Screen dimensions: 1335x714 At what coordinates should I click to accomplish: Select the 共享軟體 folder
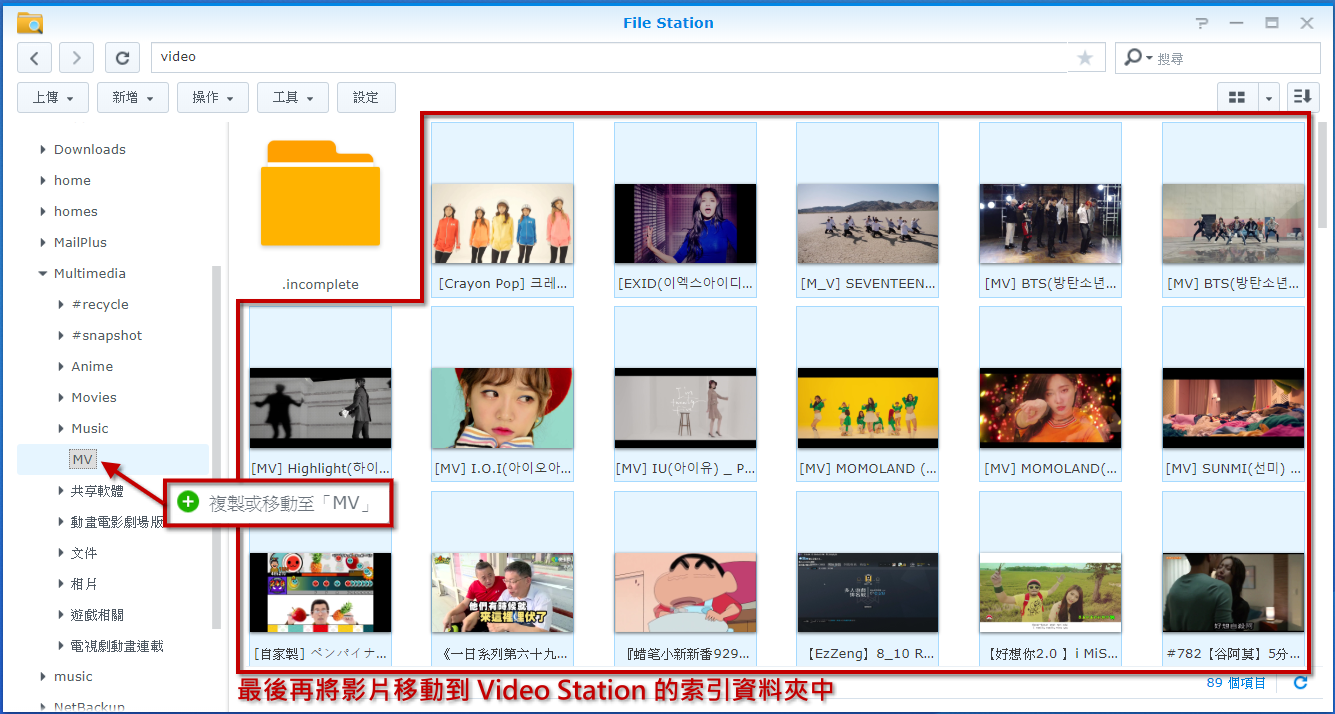(x=97, y=491)
